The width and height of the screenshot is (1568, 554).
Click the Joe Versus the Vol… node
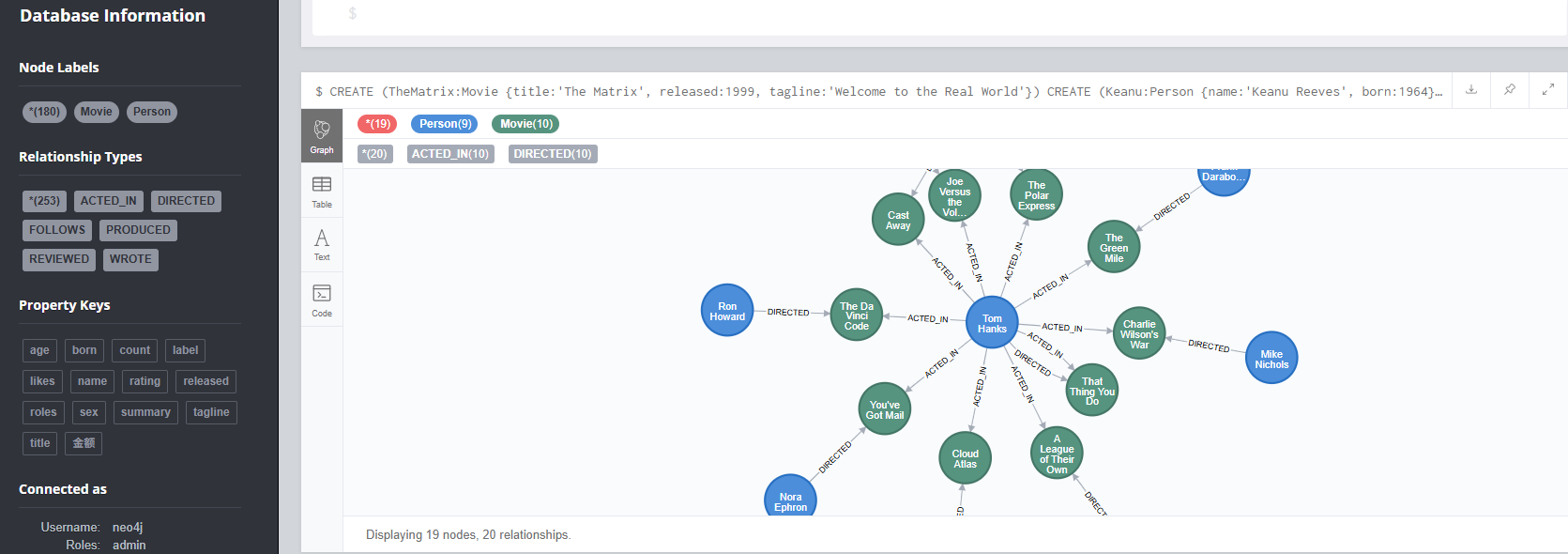[954, 196]
